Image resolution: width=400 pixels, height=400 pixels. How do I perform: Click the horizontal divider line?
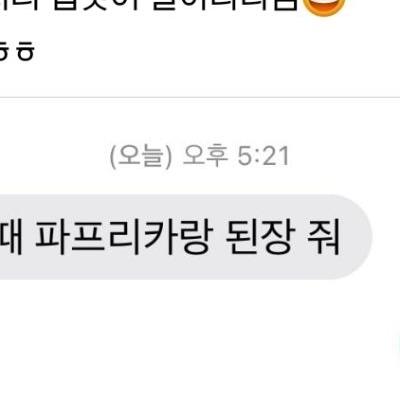200,98
